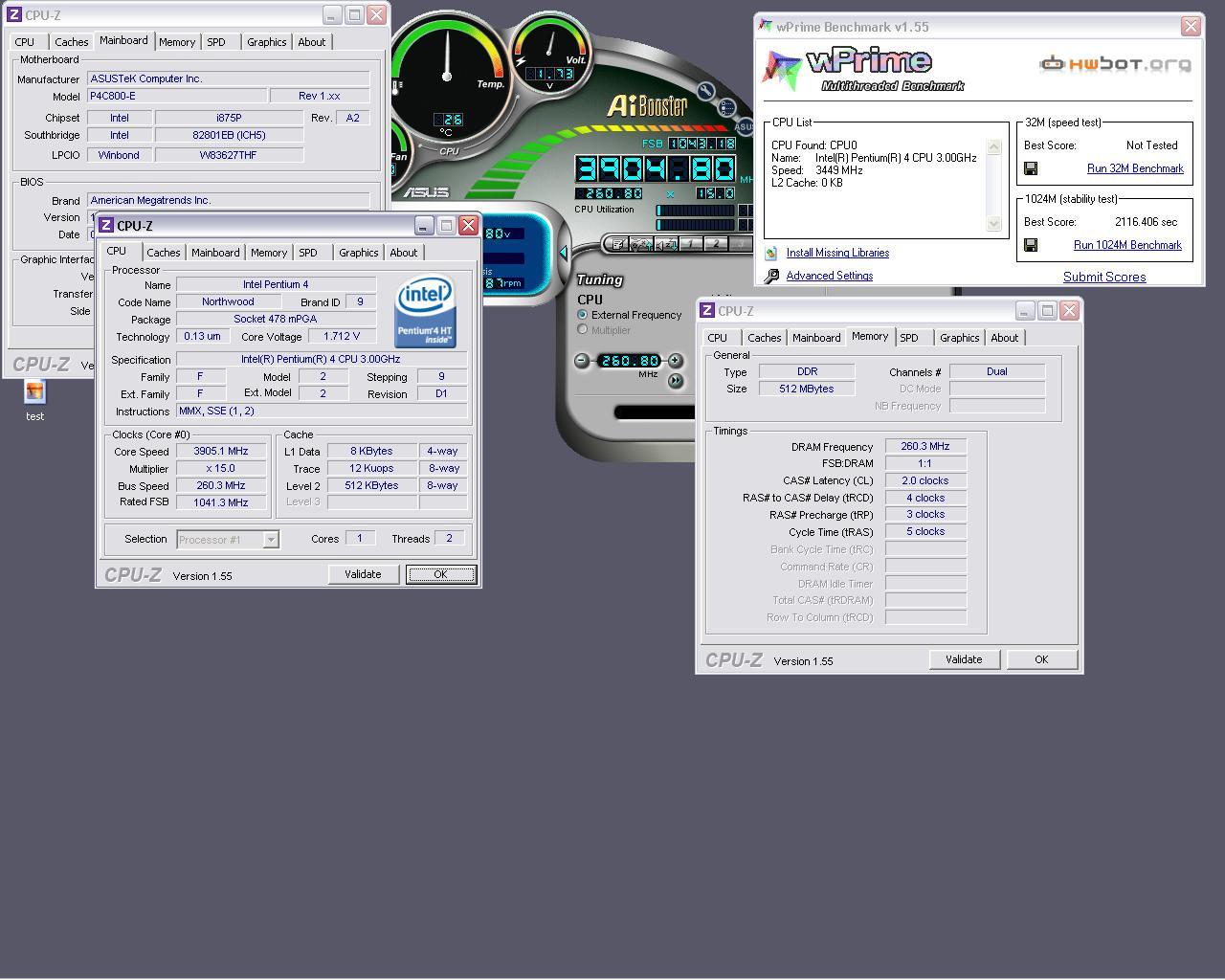Collapse the AI Booster side panel arrow
This screenshot has height=980, width=1225.
tap(564, 253)
